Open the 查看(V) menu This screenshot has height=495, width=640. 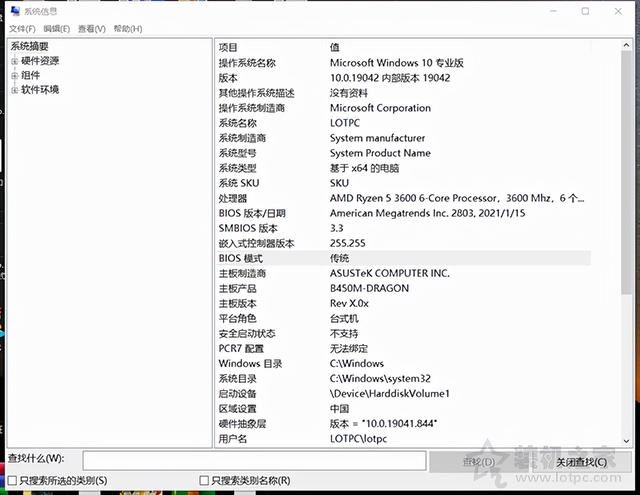coord(92,29)
